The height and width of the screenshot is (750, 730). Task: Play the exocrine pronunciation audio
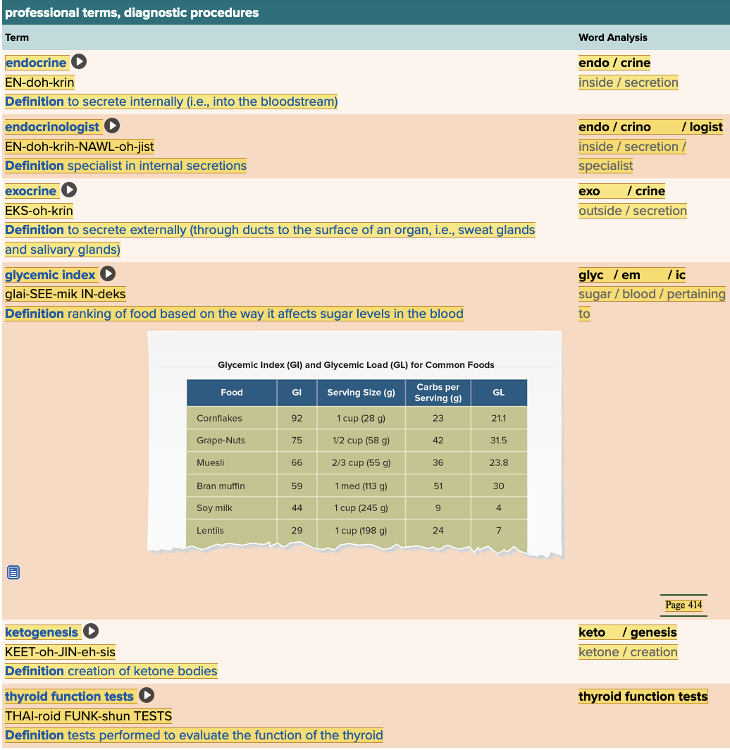69,190
